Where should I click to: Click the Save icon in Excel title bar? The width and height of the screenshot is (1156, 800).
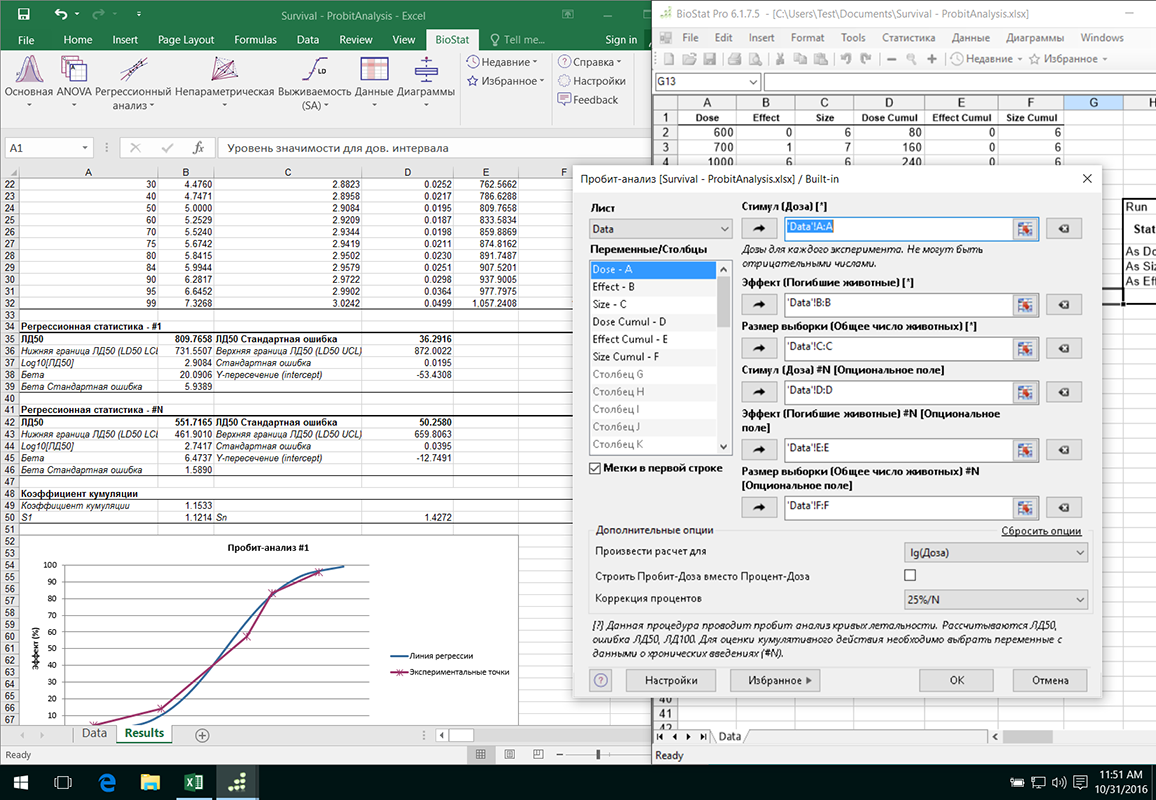pos(24,14)
